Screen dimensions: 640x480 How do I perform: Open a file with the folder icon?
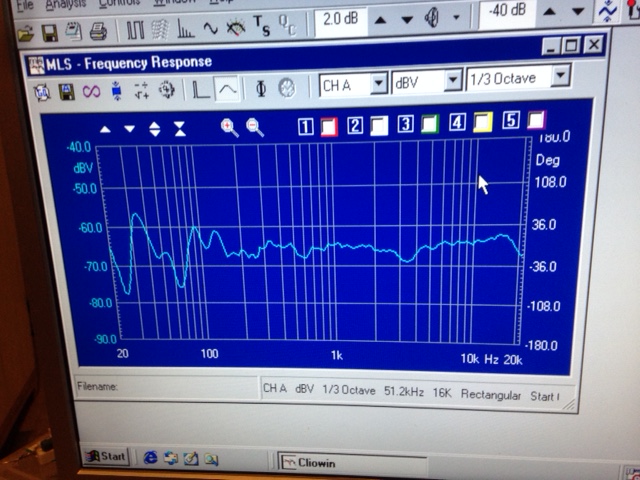[x=25, y=33]
